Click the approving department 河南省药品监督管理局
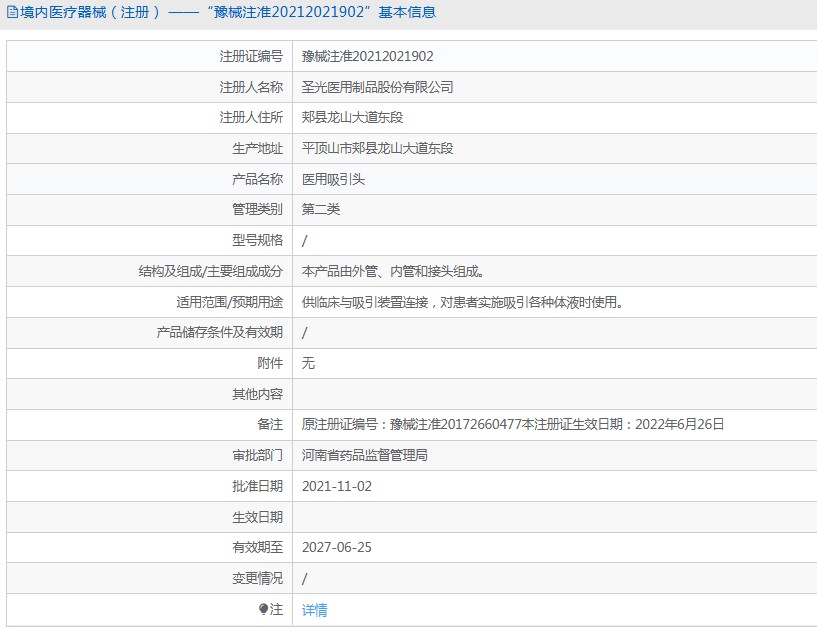Image resolution: width=817 pixels, height=633 pixels. tap(365, 456)
